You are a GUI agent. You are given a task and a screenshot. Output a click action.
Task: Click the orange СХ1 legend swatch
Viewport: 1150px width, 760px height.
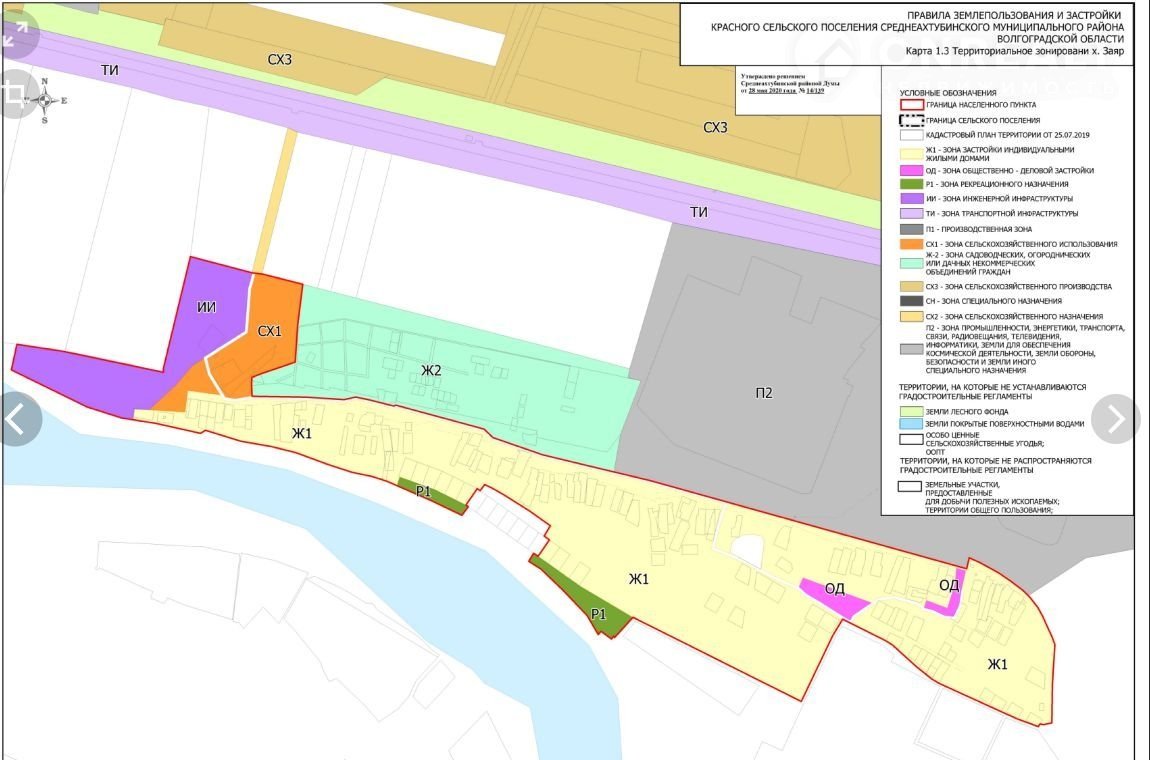pos(910,244)
